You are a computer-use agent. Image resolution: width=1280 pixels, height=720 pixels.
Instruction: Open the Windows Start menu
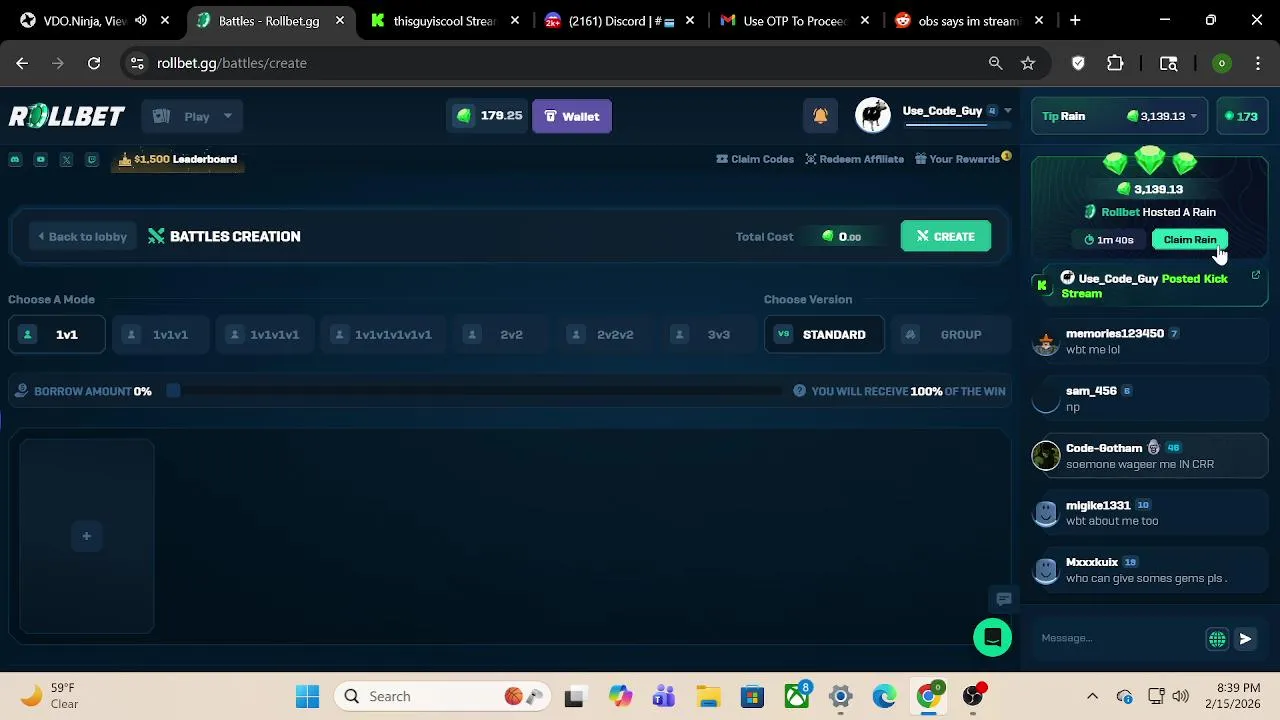click(x=307, y=696)
